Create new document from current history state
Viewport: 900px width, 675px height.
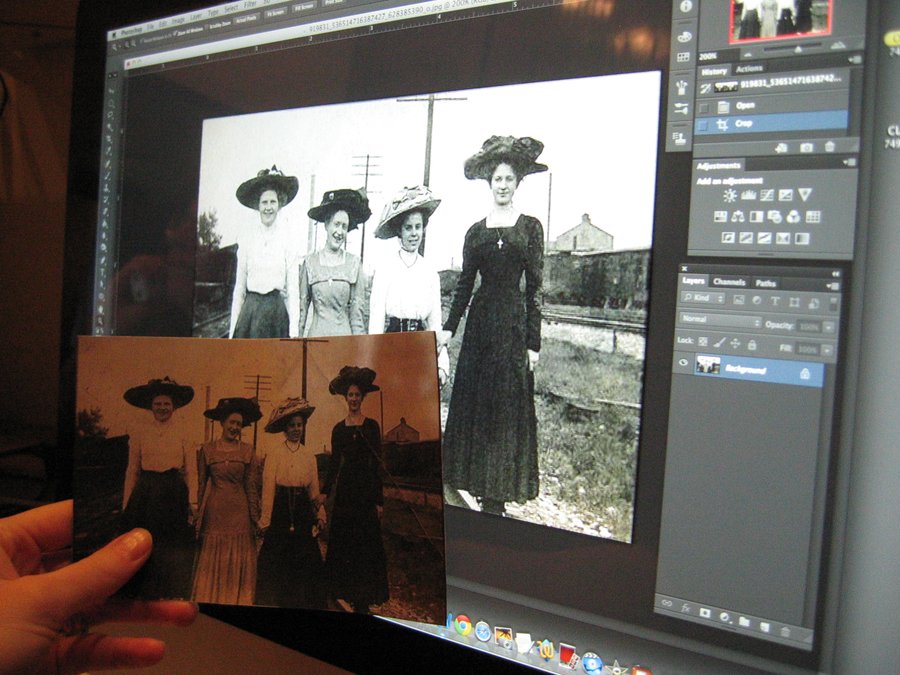781,148
